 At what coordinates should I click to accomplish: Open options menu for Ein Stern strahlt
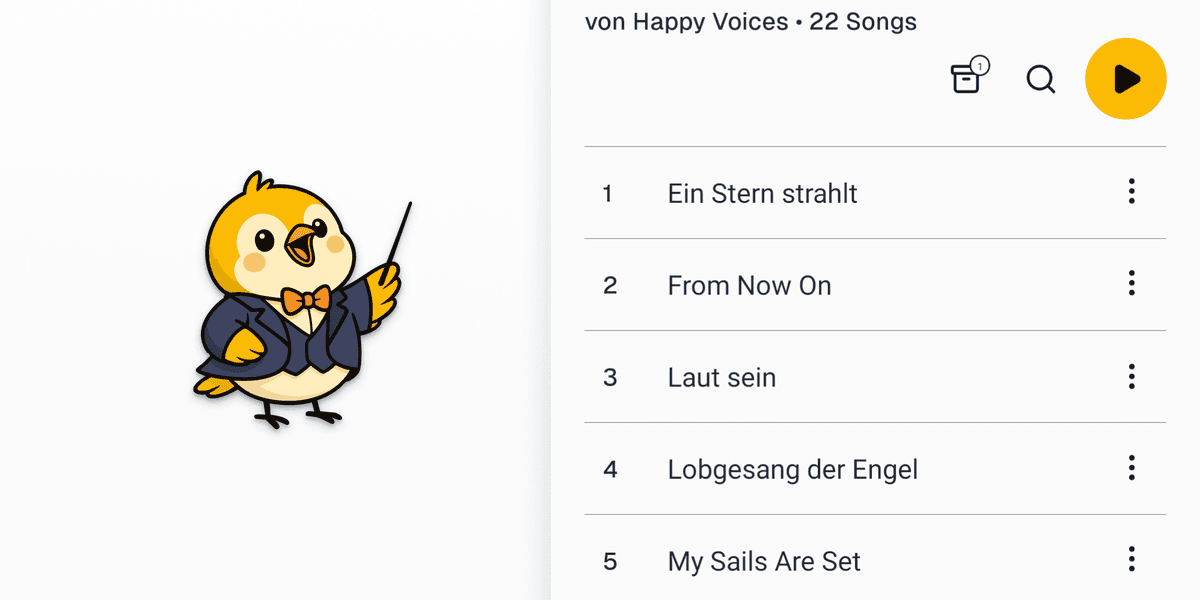tap(1131, 192)
